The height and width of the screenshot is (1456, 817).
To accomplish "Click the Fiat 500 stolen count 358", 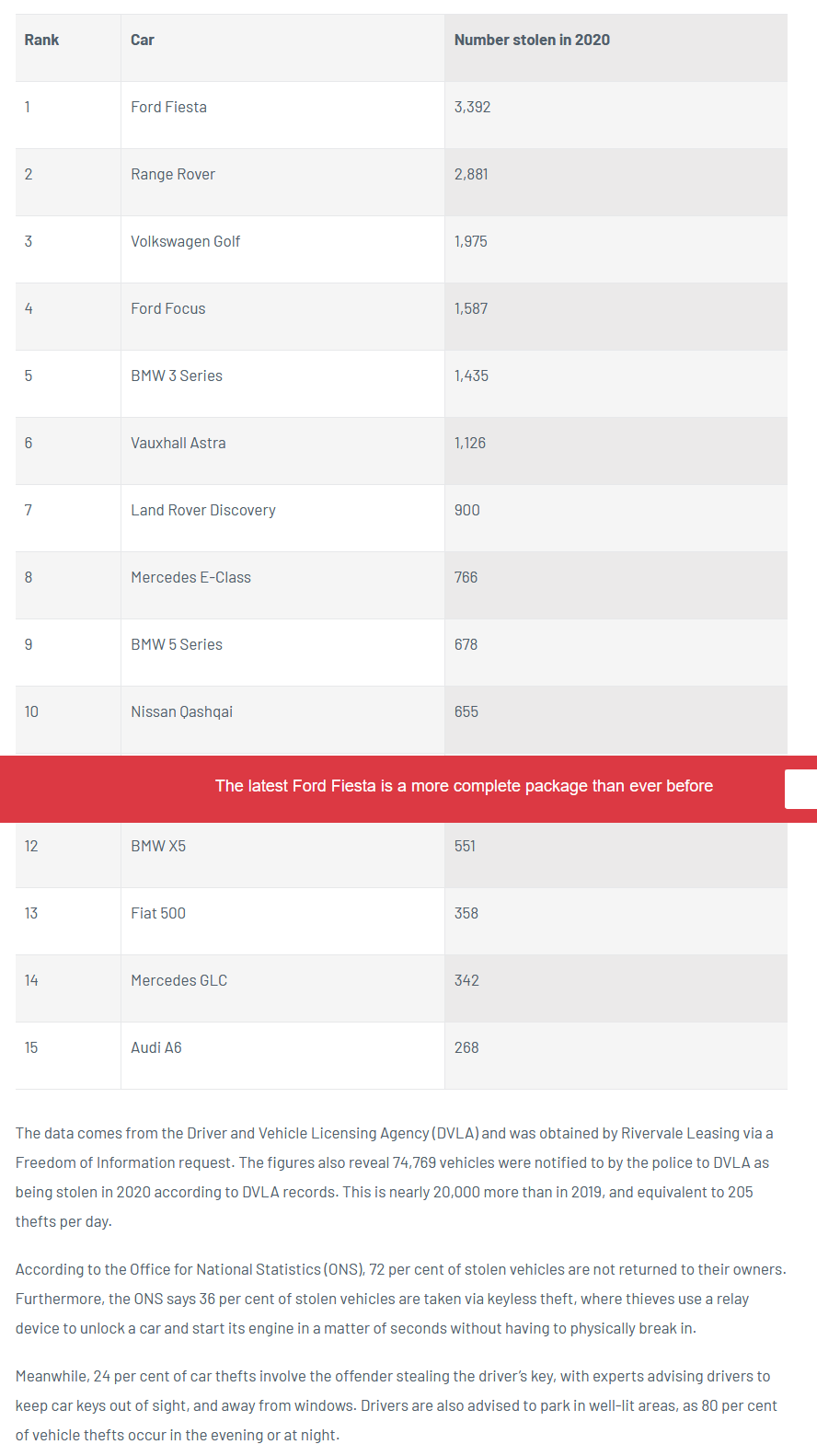I will (x=466, y=914).
